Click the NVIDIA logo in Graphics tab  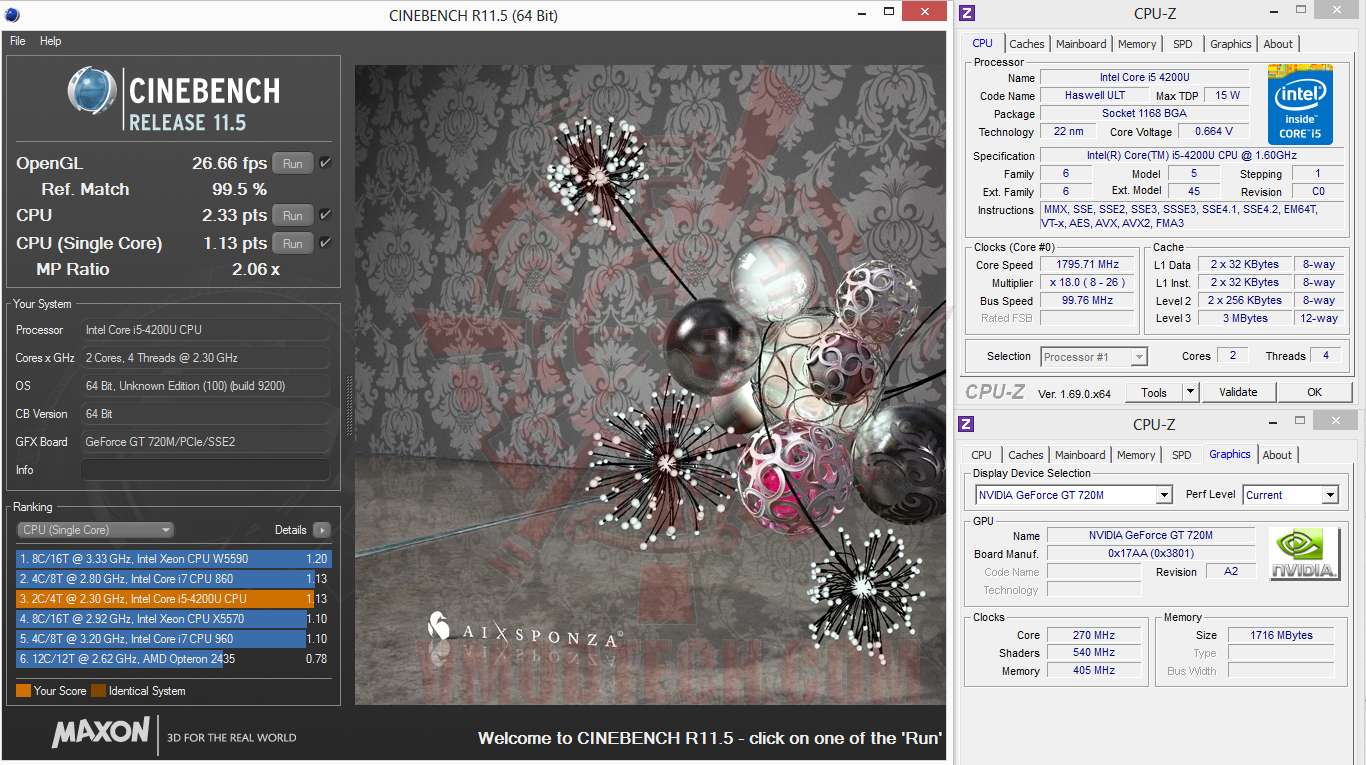pos(1304,554)
